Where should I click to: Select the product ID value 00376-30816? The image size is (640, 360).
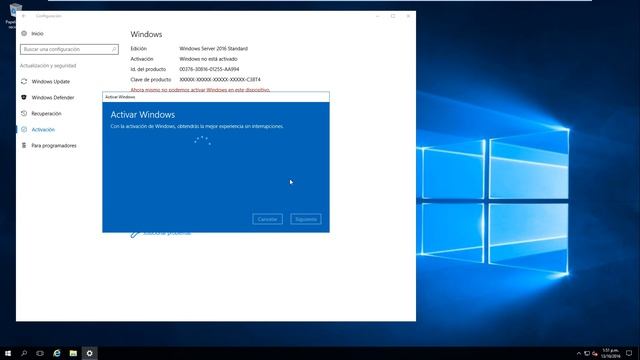[209, 69]
